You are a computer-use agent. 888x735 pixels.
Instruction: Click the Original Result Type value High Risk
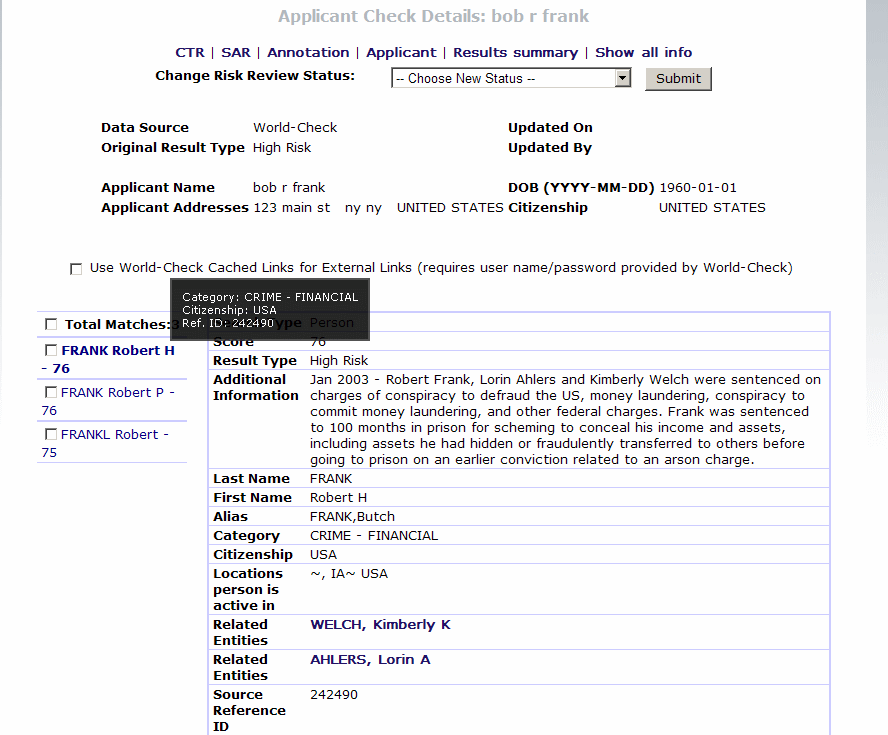point(282,148)
